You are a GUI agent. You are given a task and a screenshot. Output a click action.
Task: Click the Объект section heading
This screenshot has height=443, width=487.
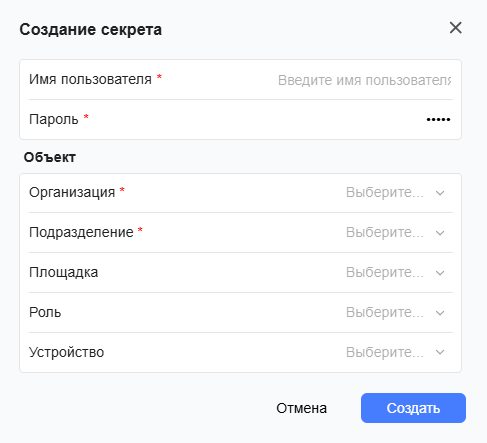(x=50, y=157)
